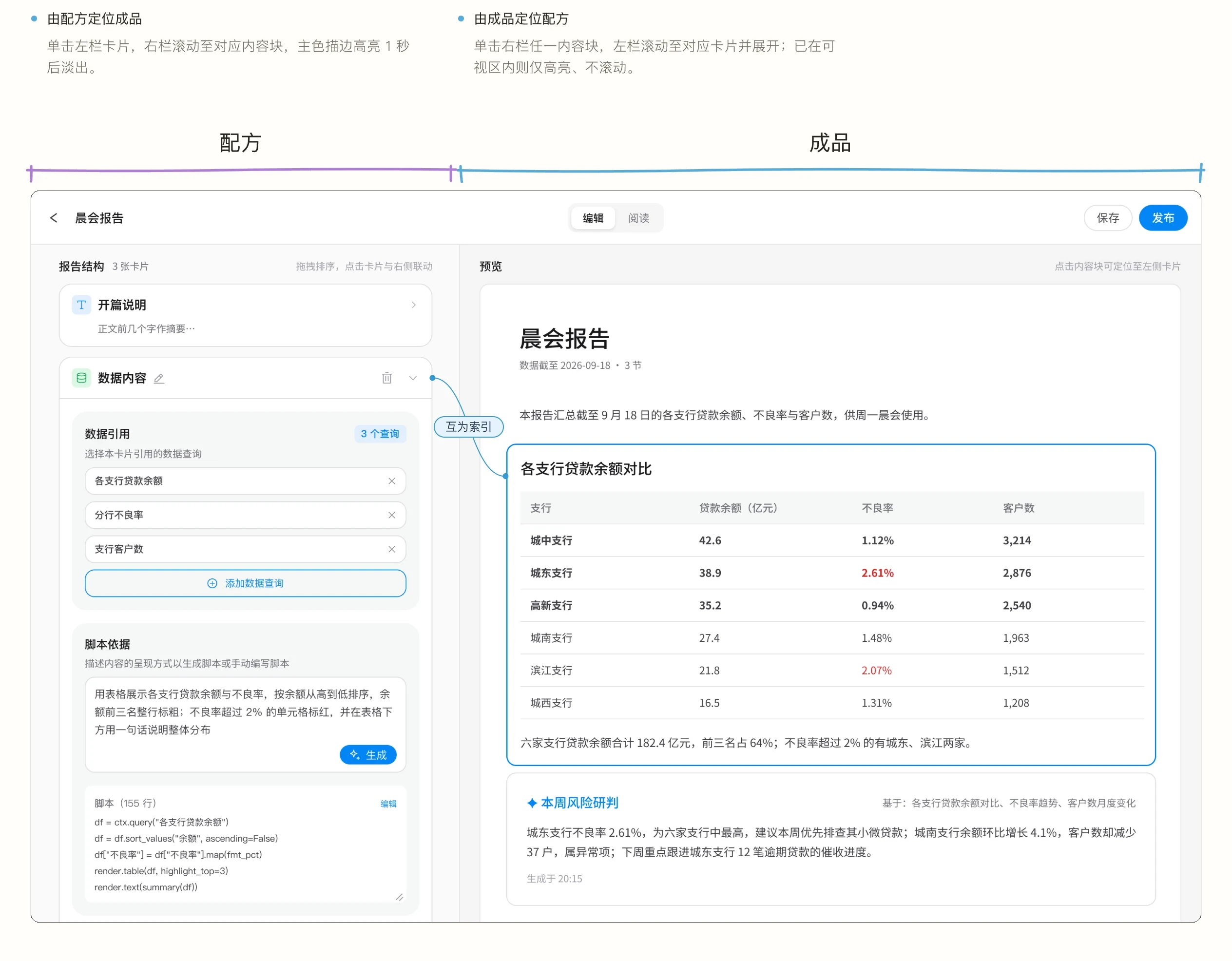Click the 城南支行 row cell
The height and width of the screenshot is (961, 1232).
tap(551, 638)
